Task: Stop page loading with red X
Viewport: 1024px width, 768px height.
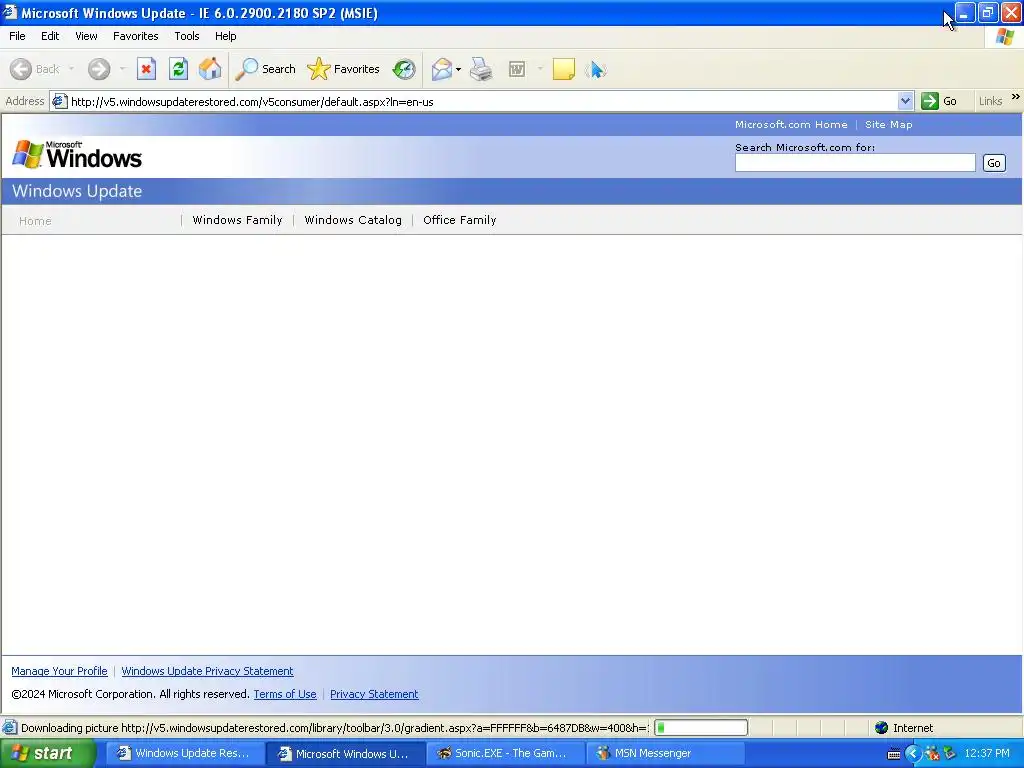Action: [146, 69]
